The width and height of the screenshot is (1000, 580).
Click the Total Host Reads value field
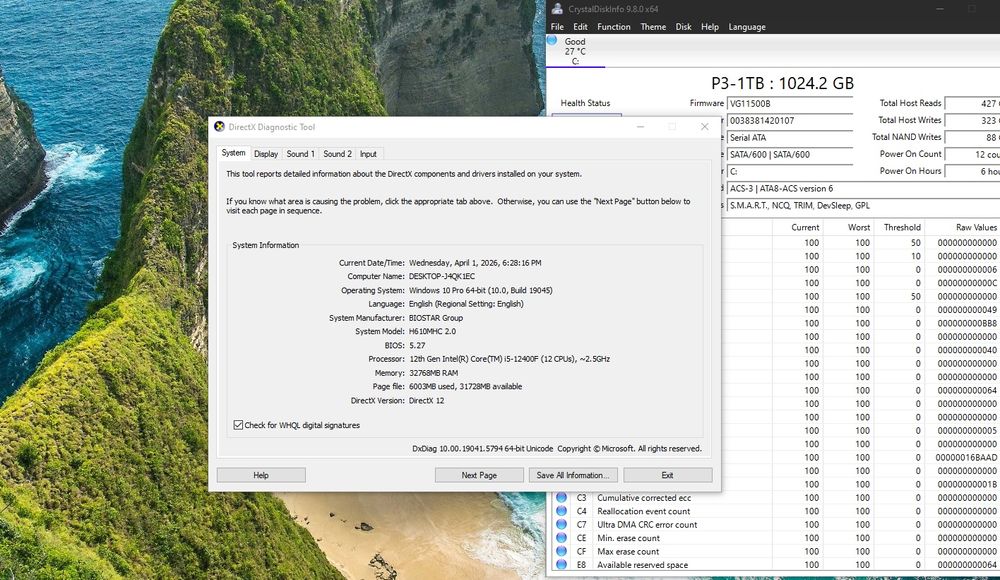pyautogui.click(x=972, y=103)
